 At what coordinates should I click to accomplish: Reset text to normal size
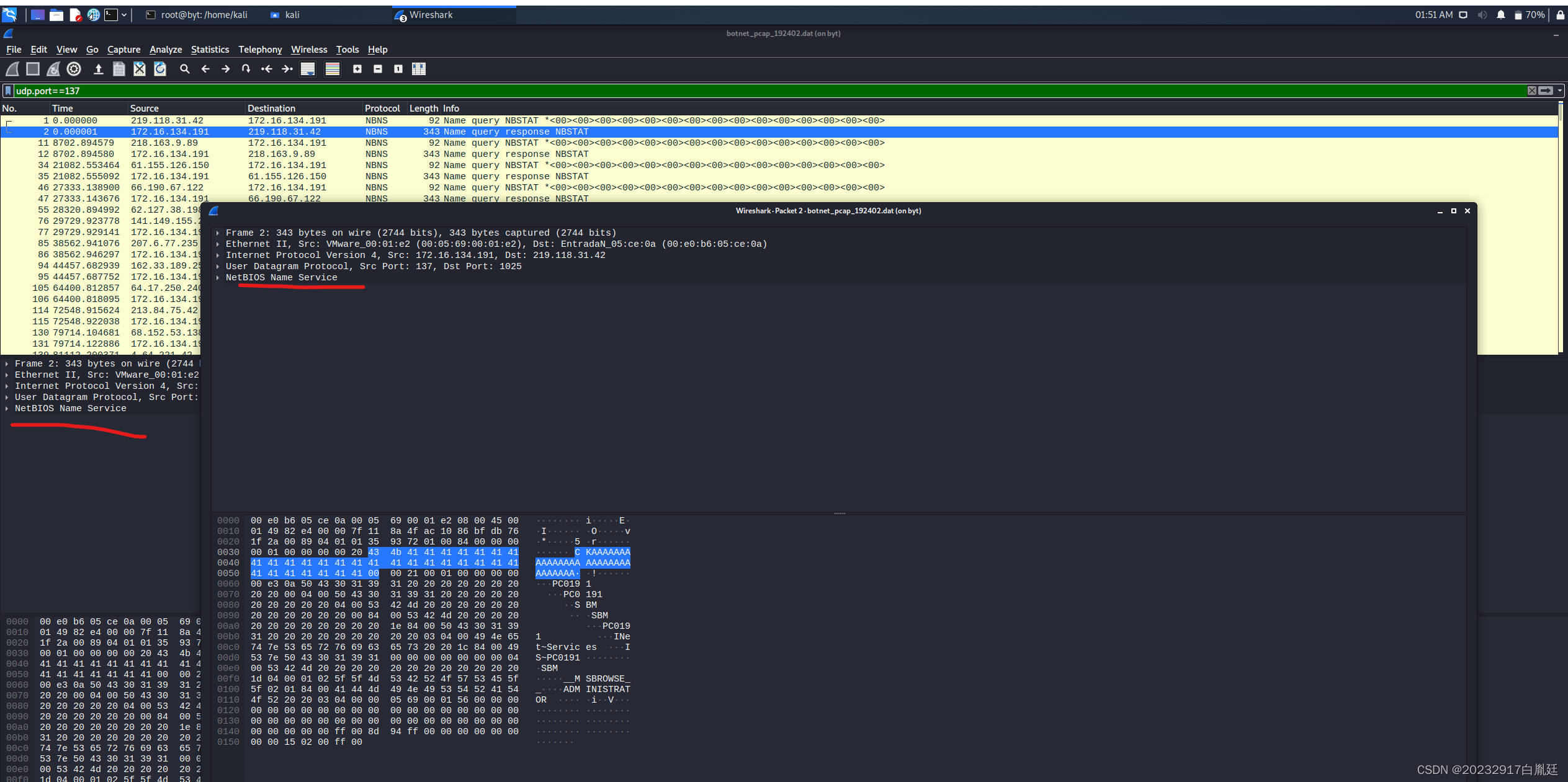click(x=398, y=69)
